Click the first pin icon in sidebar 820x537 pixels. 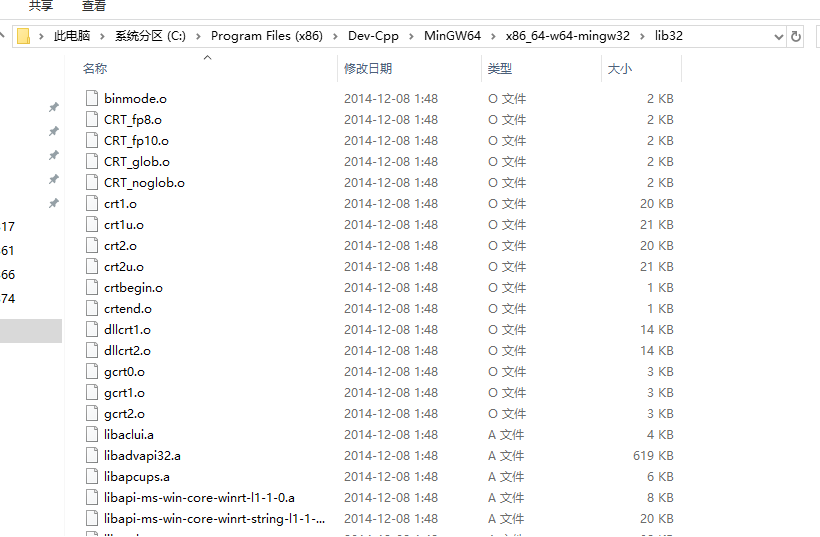click(x=53, y=107)
